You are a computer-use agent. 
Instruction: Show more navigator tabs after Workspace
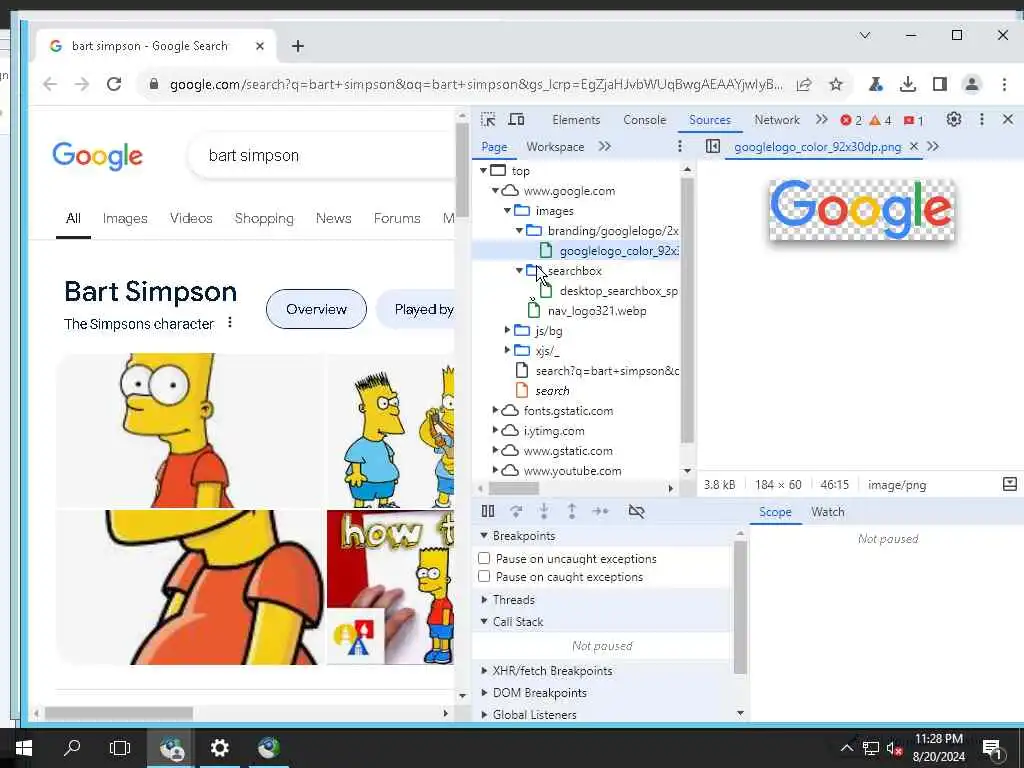tap(605, 146)
